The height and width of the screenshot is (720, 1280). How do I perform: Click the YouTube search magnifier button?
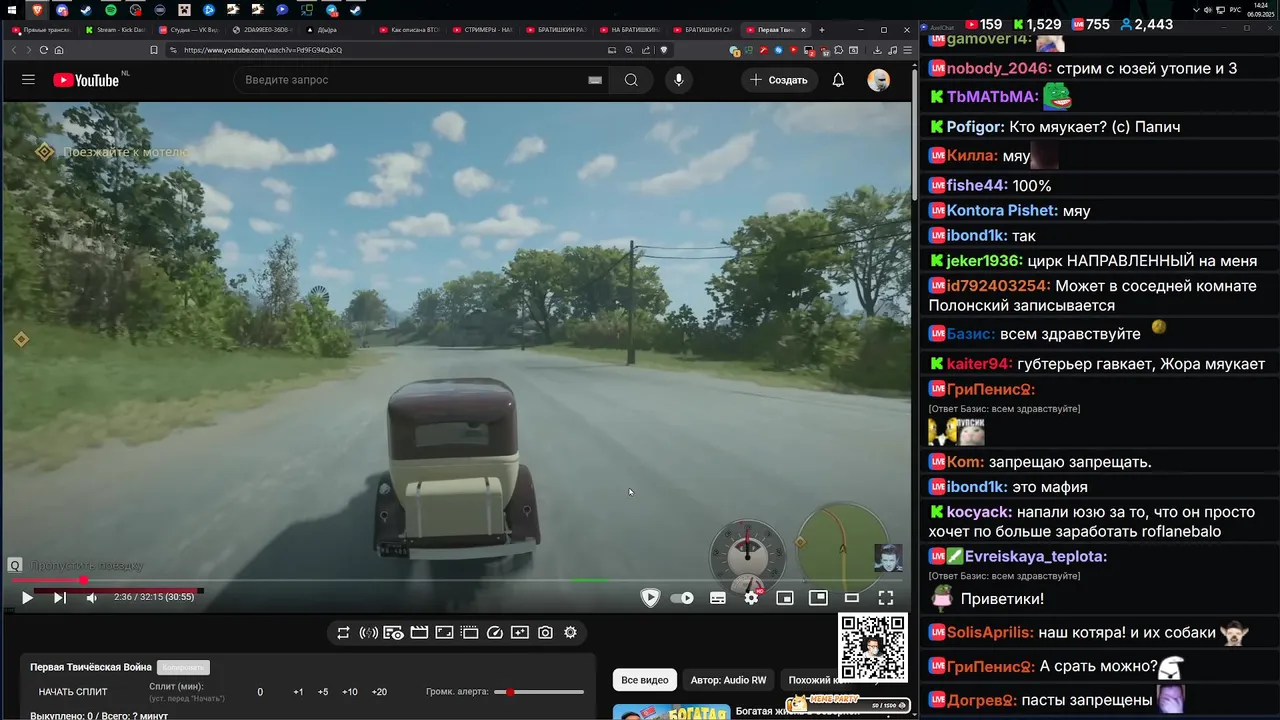pyautogui.click(x=631, y=80)
